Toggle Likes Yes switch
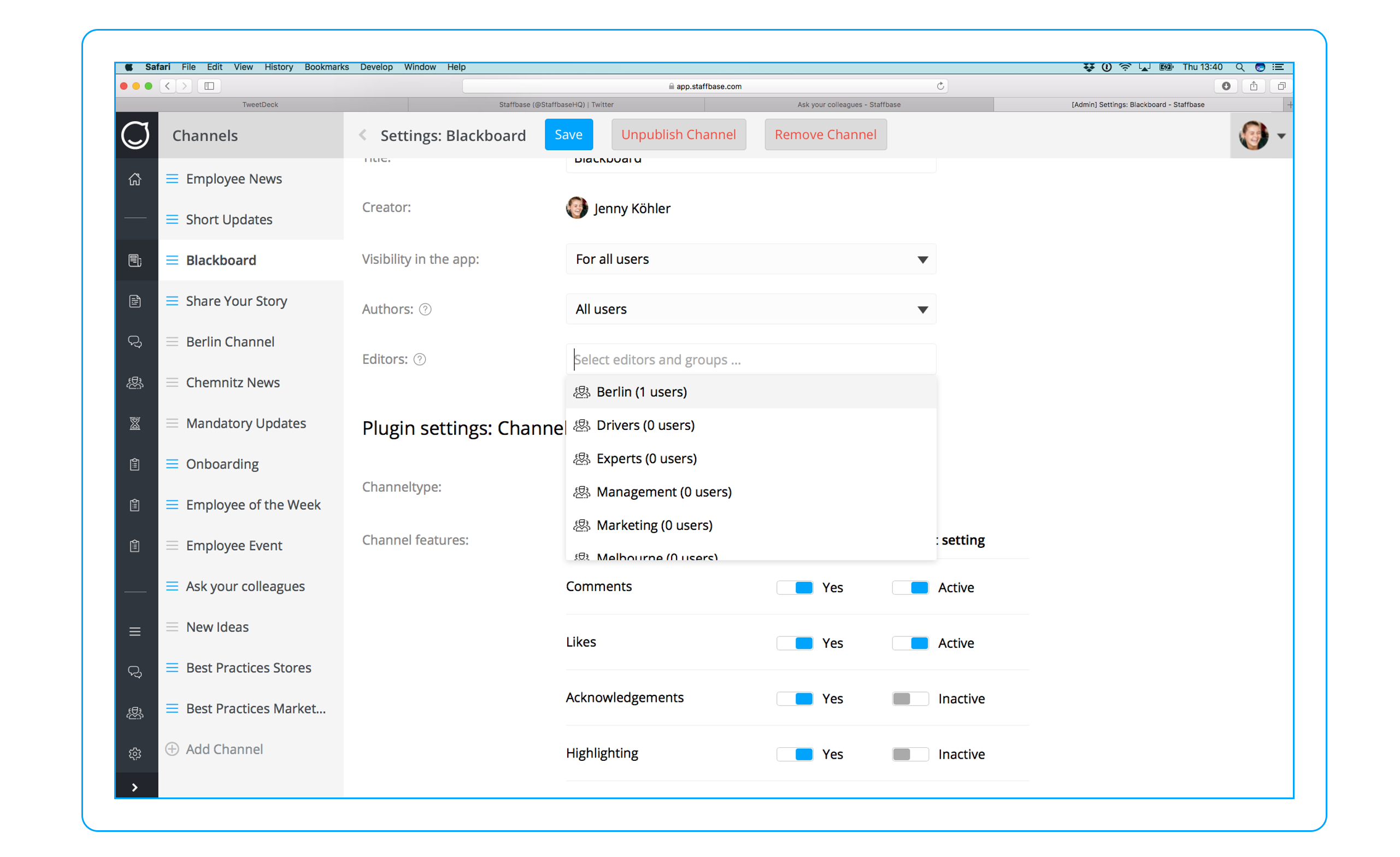The height and width of the screenshot is (857, 1400). pos(795,643)
